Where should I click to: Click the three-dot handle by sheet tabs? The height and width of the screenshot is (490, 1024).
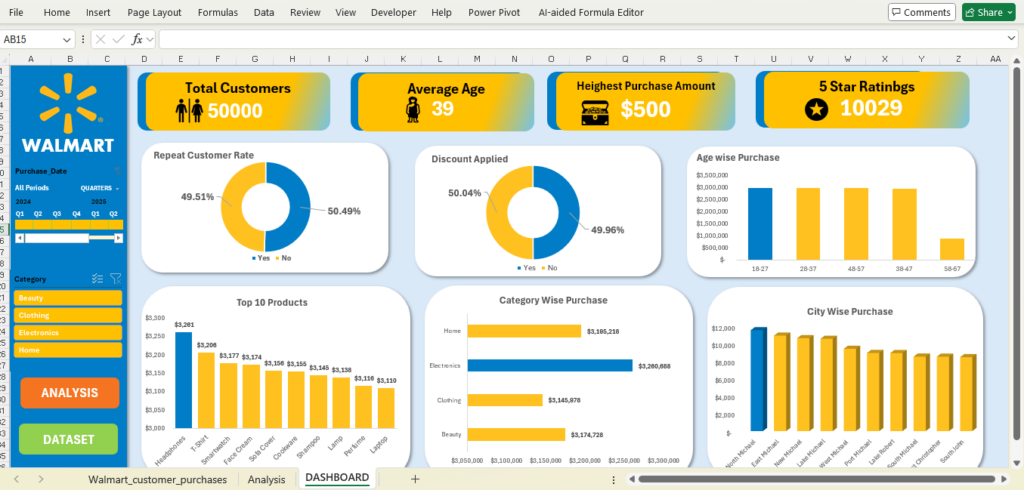[613, 479]
